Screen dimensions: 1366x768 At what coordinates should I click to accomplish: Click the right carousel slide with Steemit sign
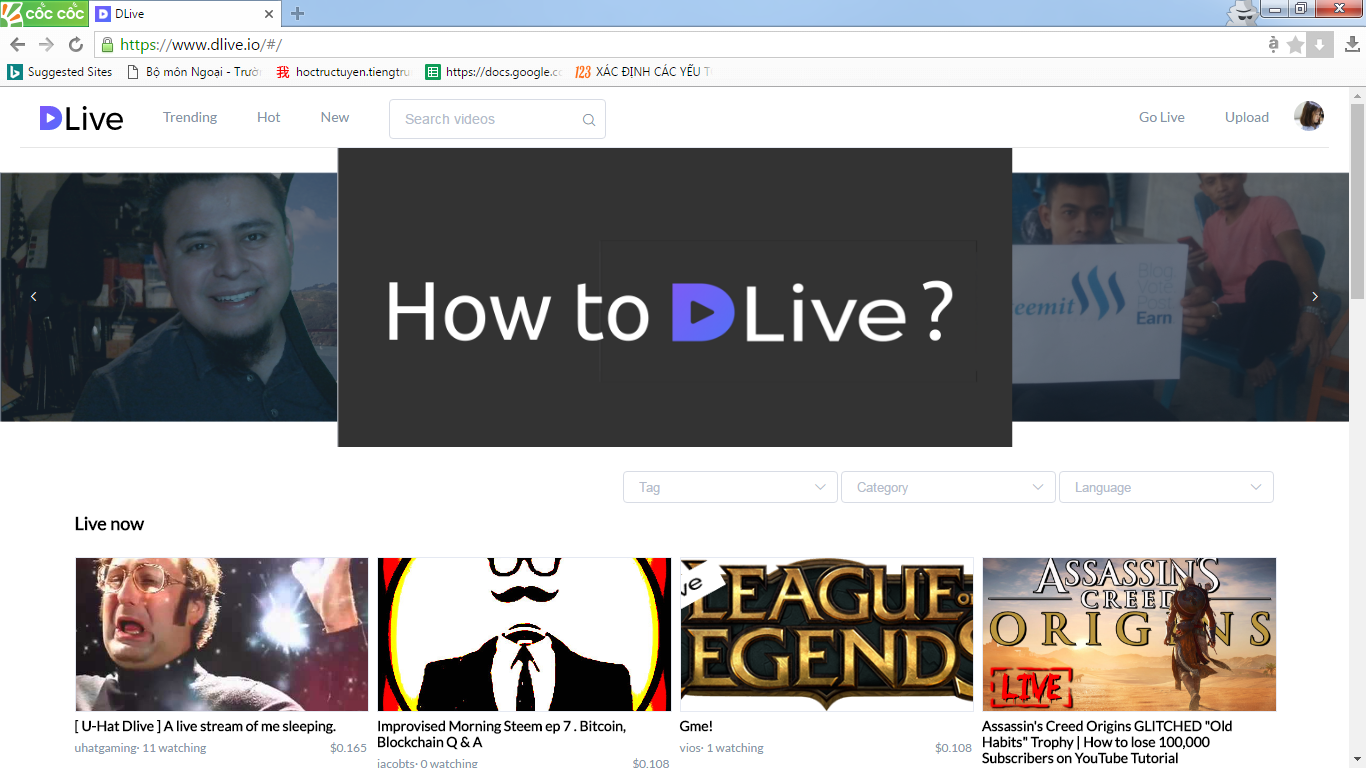coord(1181,297)
